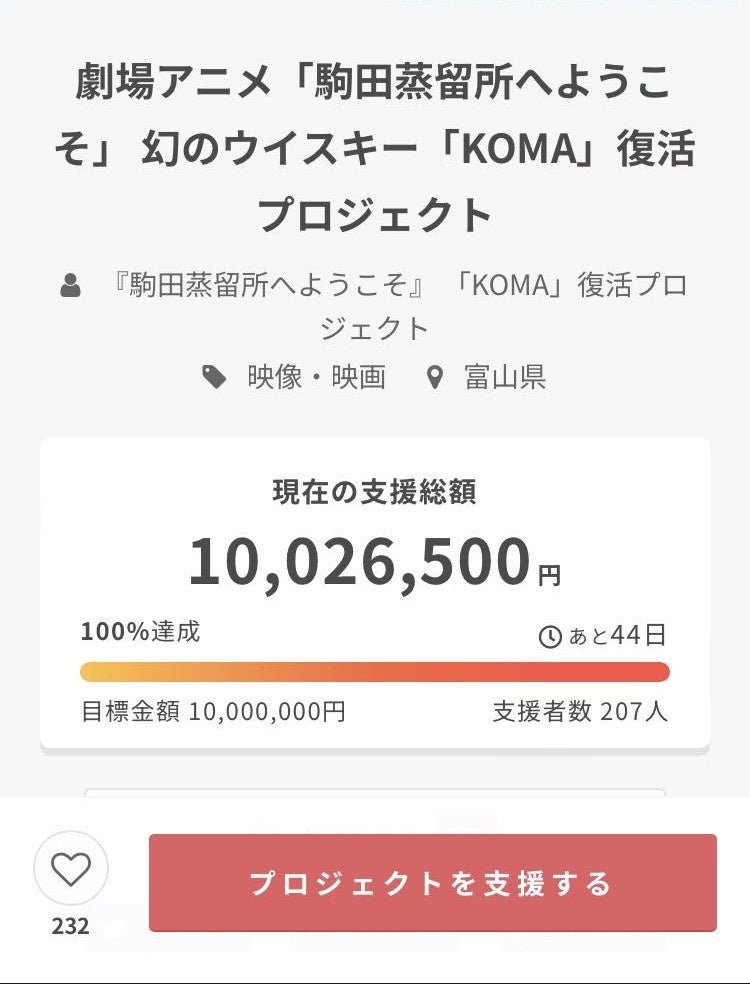The width and height of the screenshot is (750, 984).
Task: Click the tag icon next to 映像・映画
Action: (x=214, y=377)
